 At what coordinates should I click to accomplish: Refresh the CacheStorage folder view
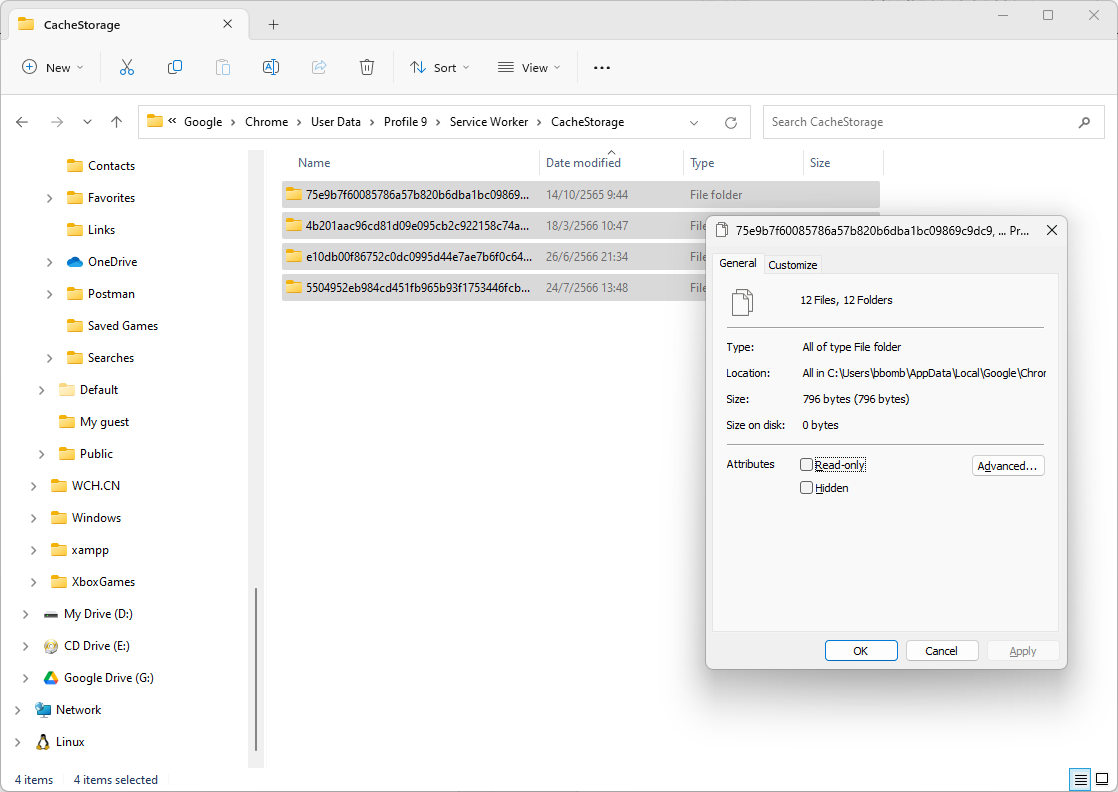pyautogui.click(x=731, y=122)
